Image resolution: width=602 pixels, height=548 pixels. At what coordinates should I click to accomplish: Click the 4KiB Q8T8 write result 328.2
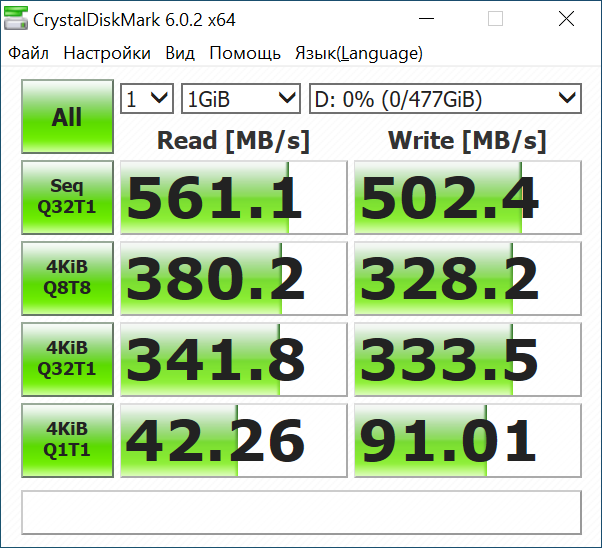[x=468, y=278]
